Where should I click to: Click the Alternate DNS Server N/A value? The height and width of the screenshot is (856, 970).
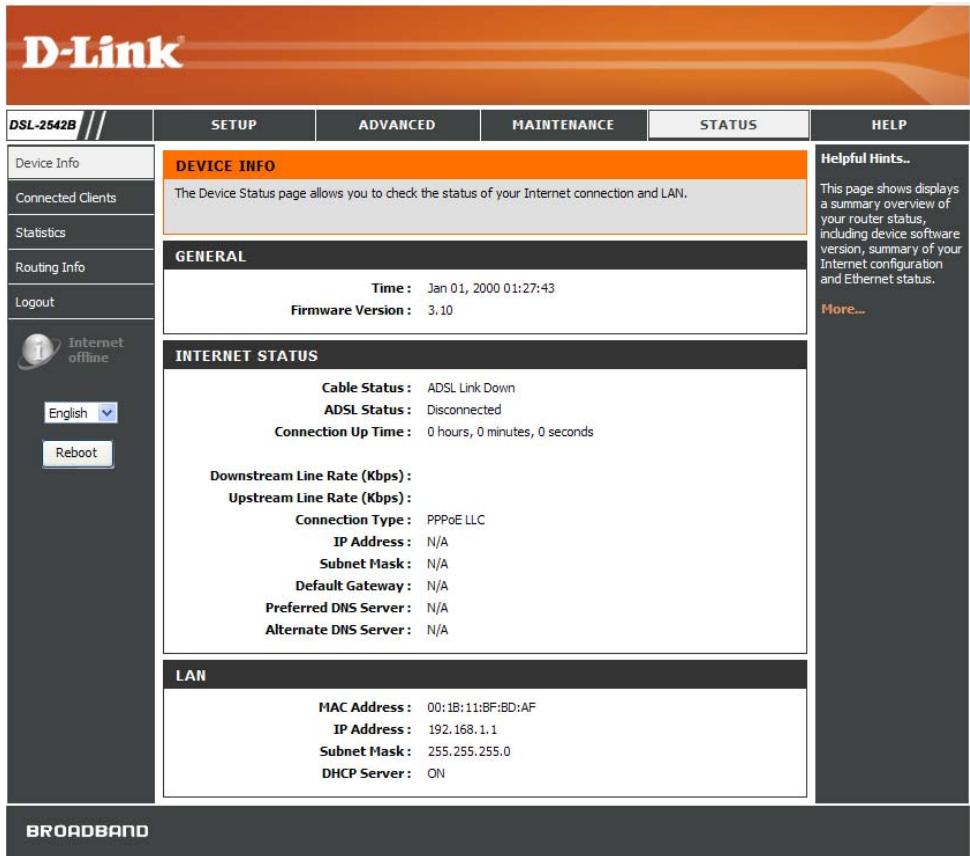pyautogui.click(x=437, y=630)
